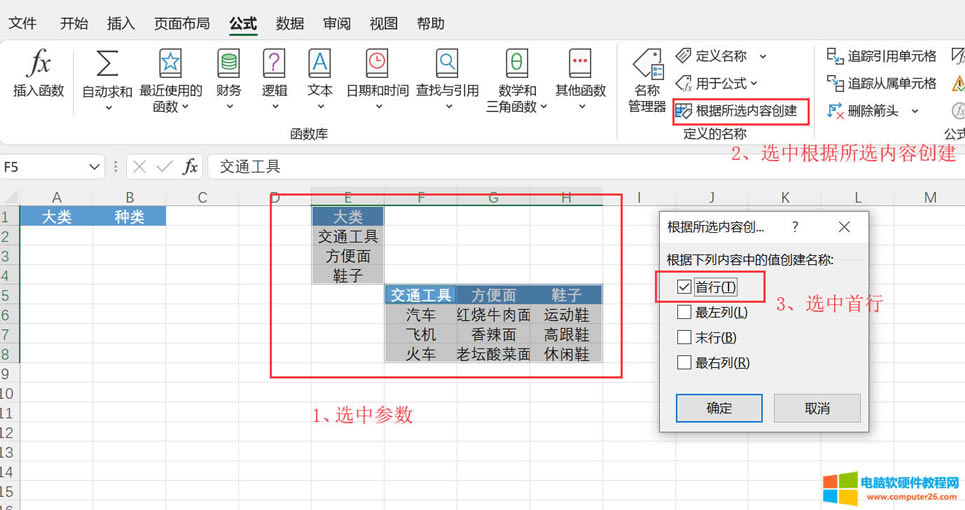
Task: Open the Logical functions icon
Action: pos(274,64)
